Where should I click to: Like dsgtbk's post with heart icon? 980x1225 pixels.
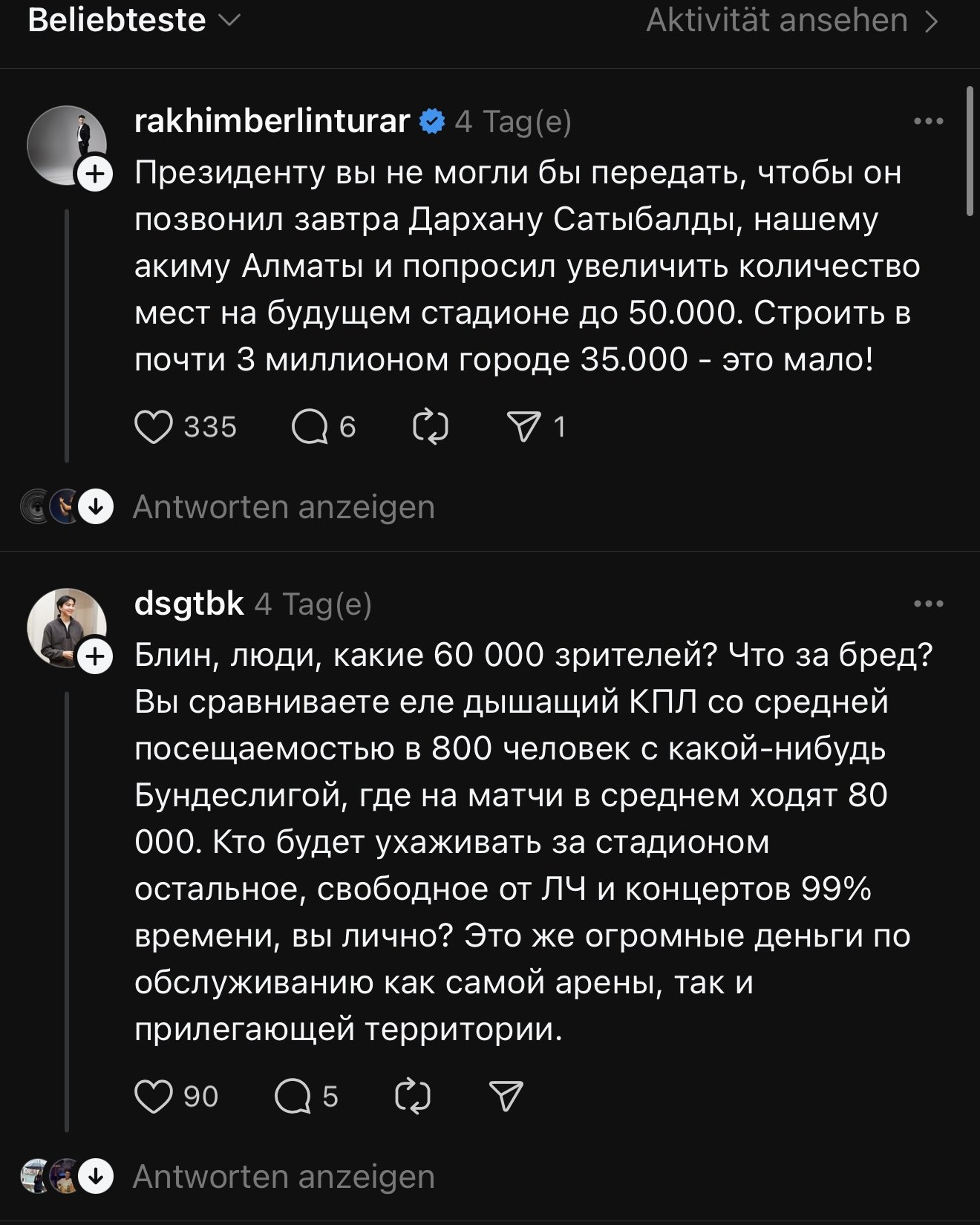click(x=154, y=1097)
